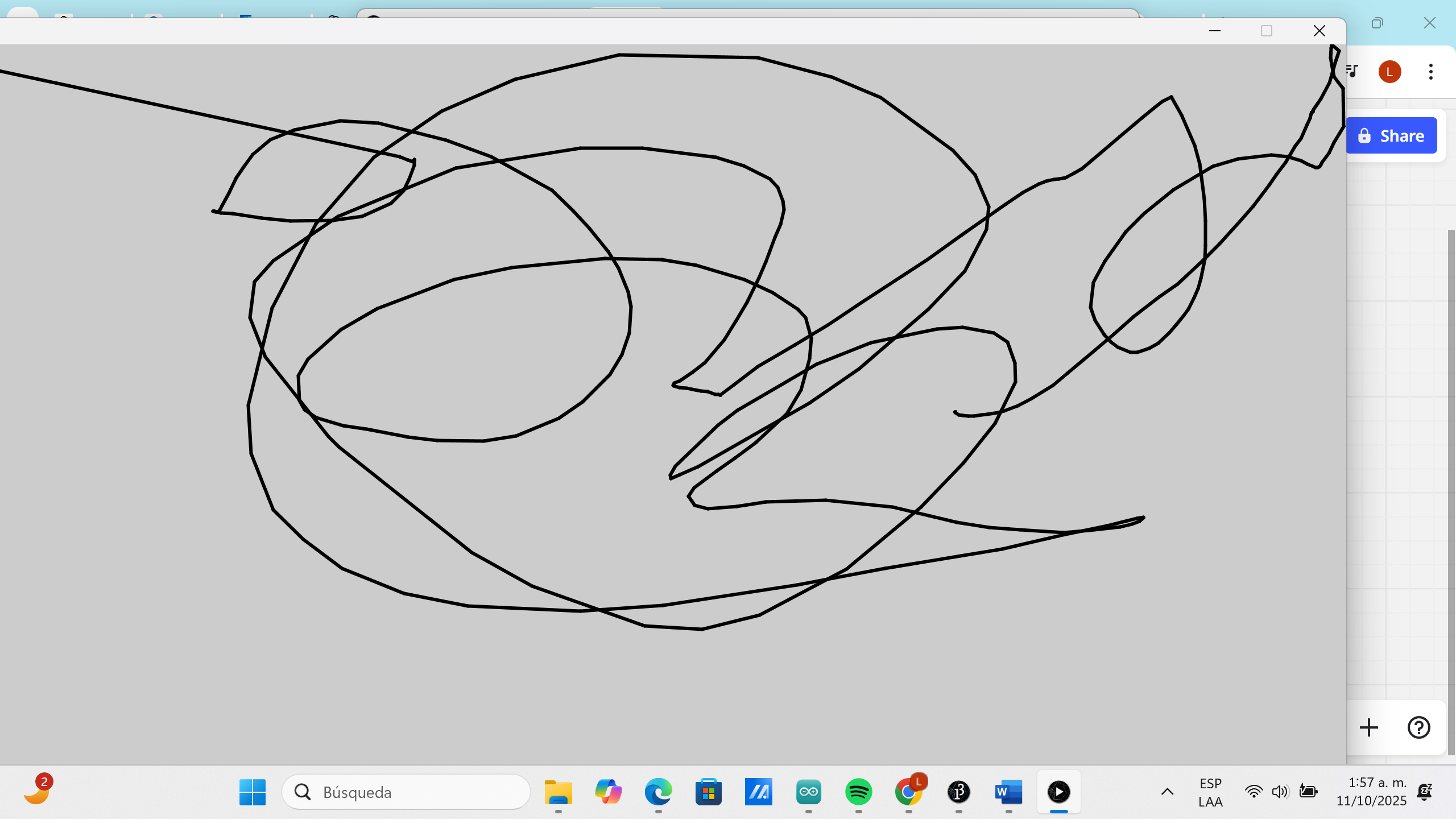Open the ESP LAA language switcher
1456x819 pixels.
(x=1210, y=792)
